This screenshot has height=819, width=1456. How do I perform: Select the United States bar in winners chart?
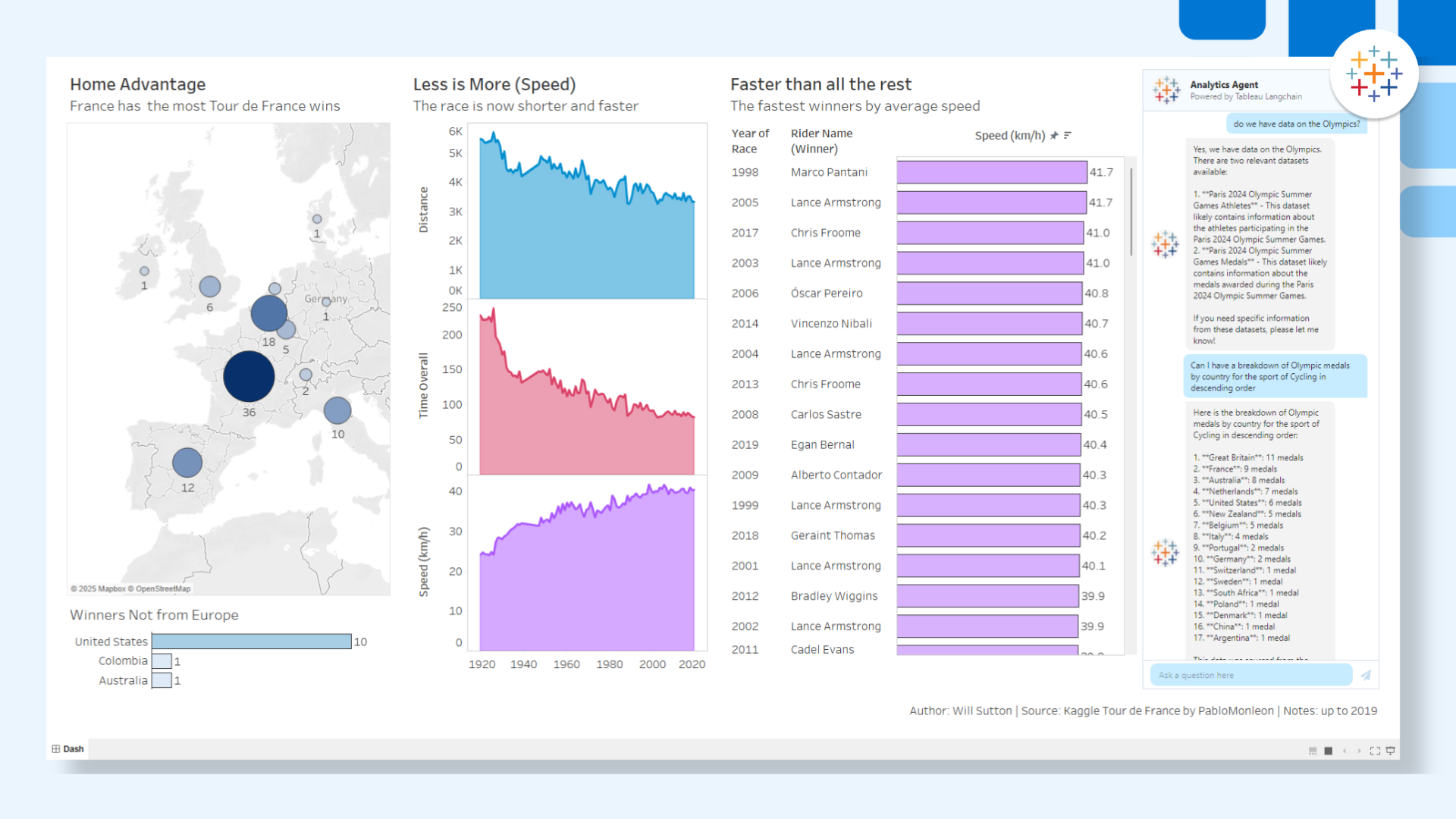point(251,642)
